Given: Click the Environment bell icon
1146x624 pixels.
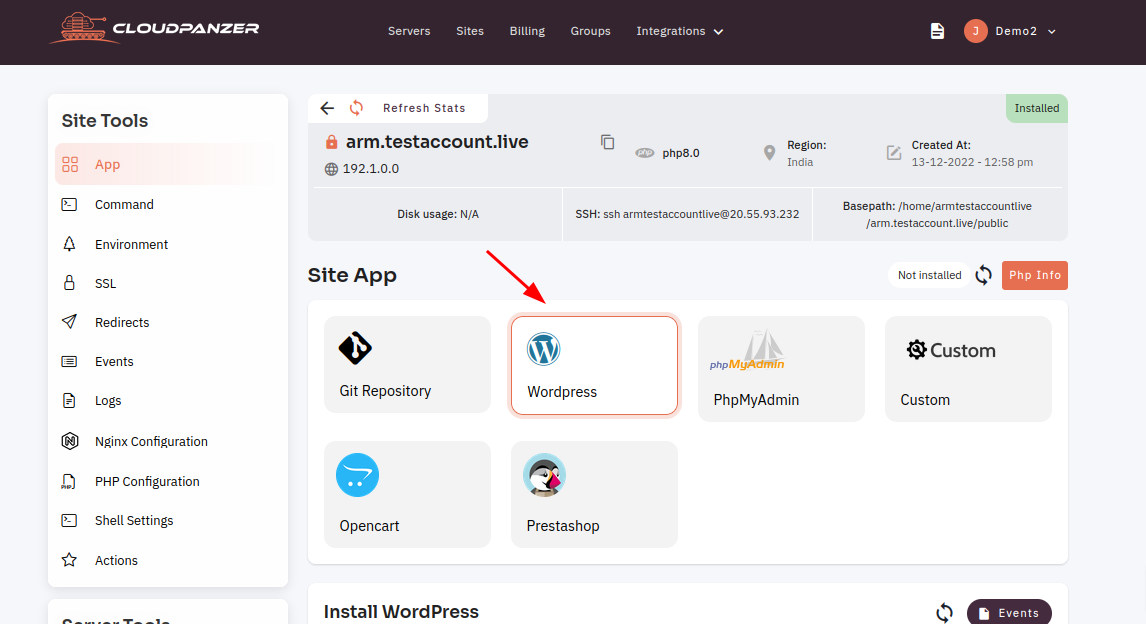Looking at the screenshot, I should (69, 244).
